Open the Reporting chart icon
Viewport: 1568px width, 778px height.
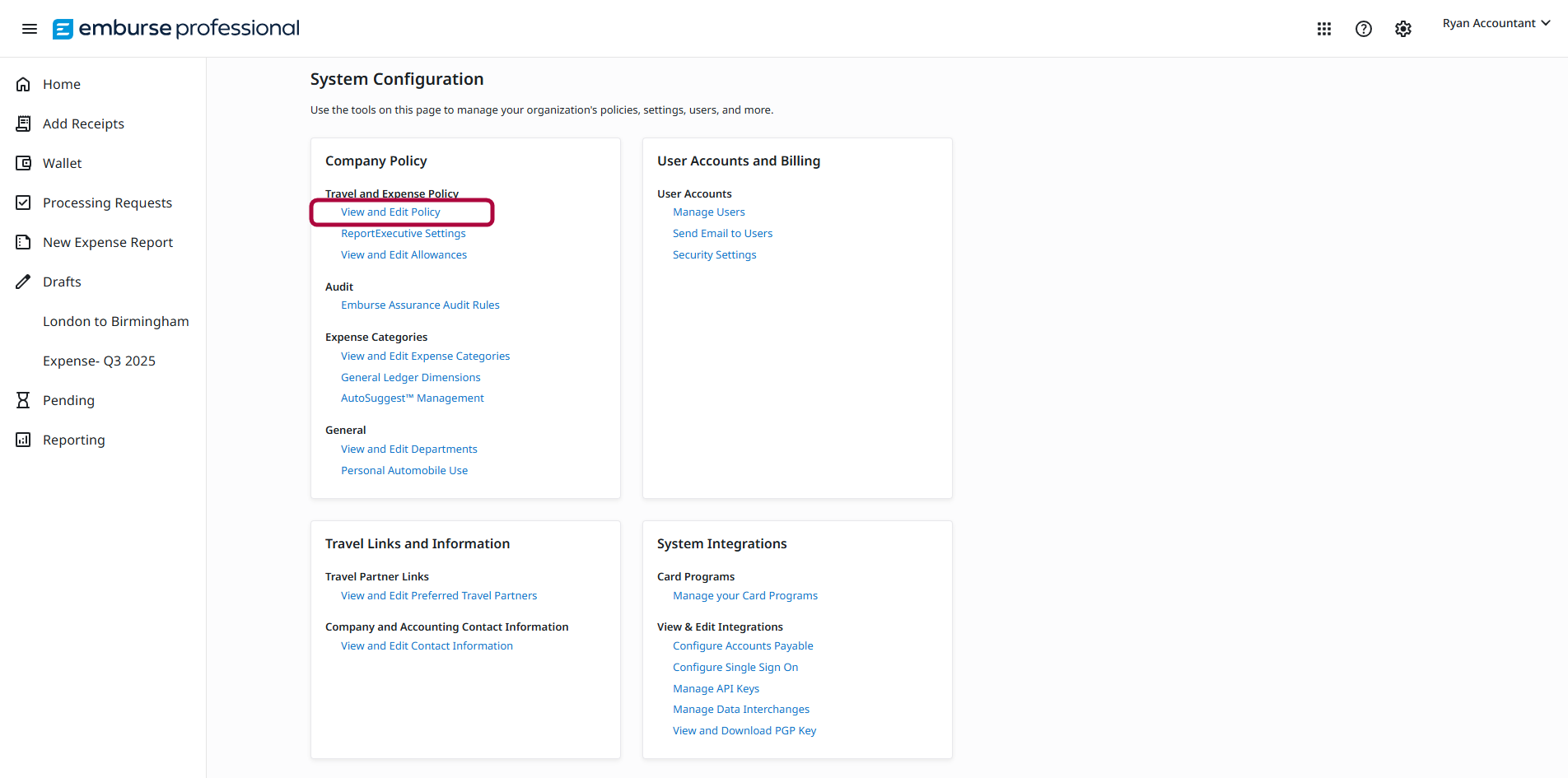coord(24,439)
